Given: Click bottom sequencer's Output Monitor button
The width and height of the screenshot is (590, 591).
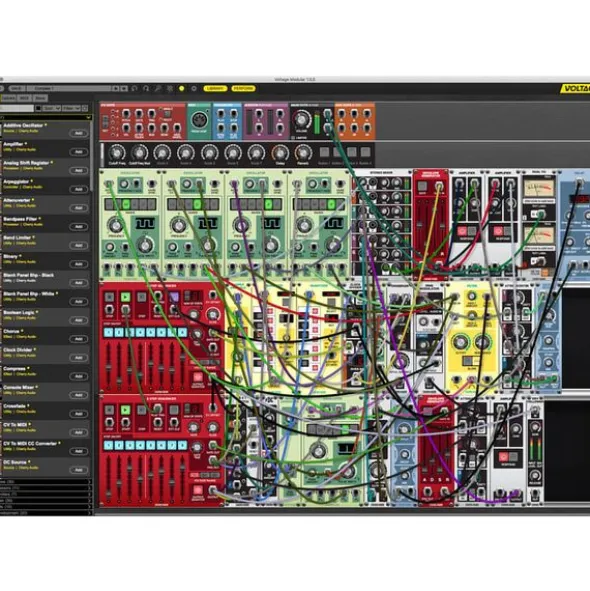Looking at the screenshot, I should 198,490.
